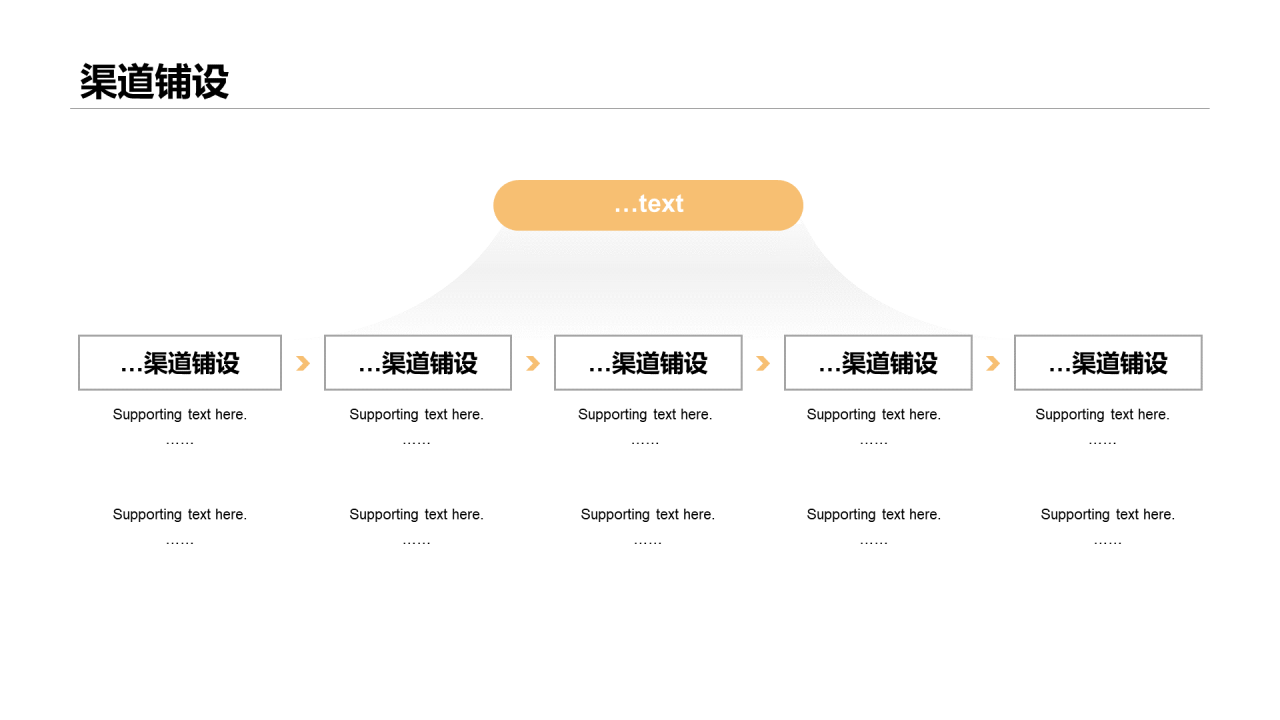
Task: Select the fifth '...渠道铺设' outlined box
Action: (x=1108, y=362)
